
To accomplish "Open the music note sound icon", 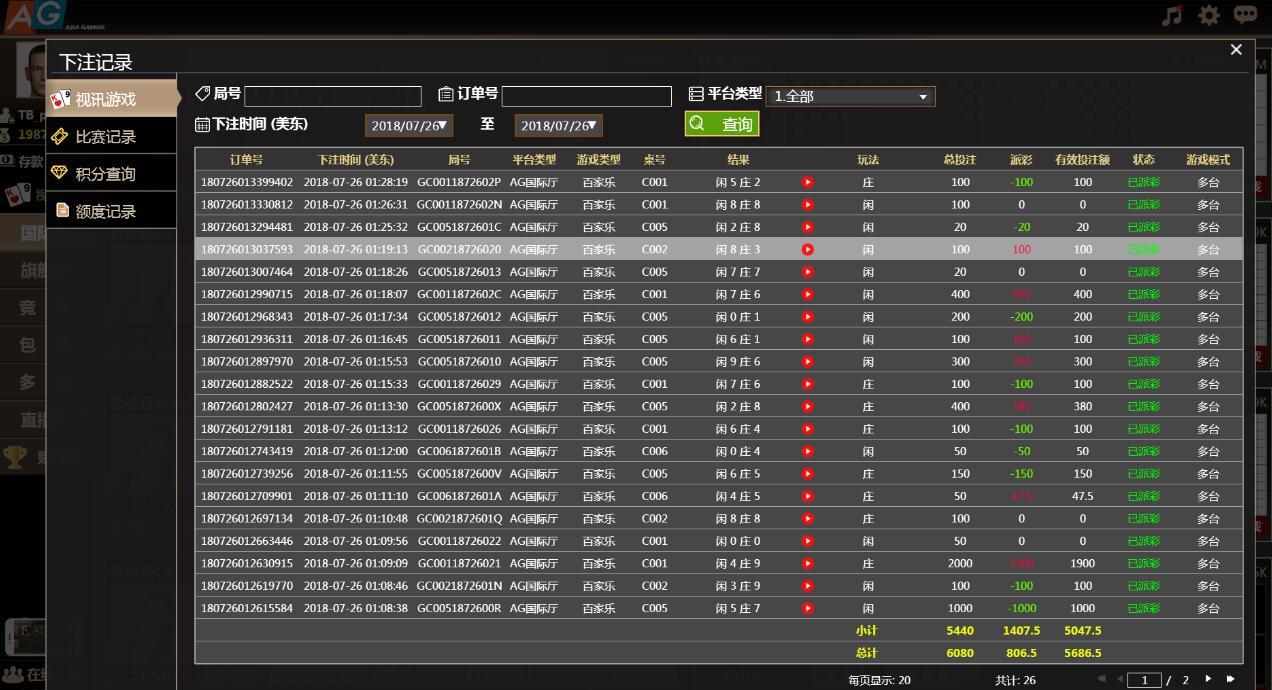I will (1172, 15).
